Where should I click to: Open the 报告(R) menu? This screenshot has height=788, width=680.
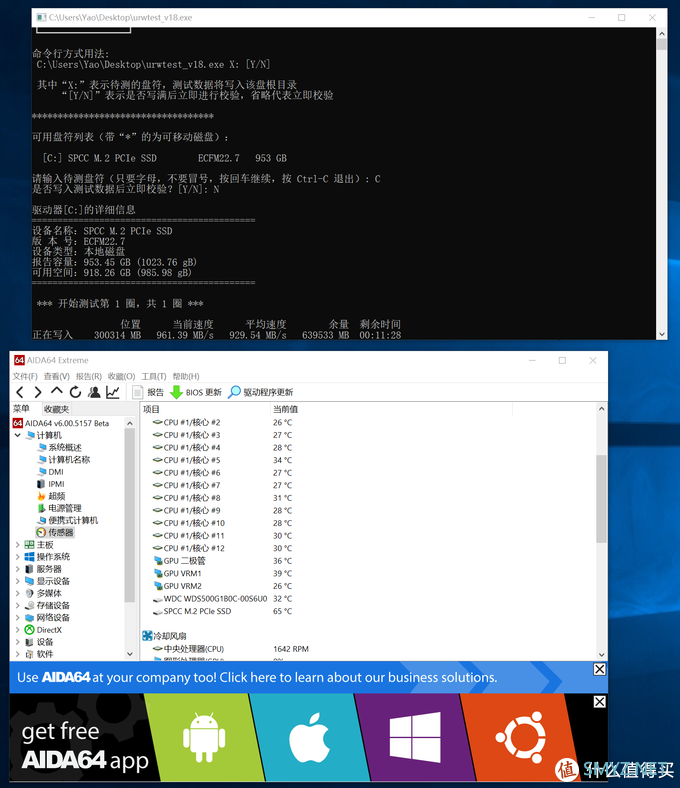point(88,376)
